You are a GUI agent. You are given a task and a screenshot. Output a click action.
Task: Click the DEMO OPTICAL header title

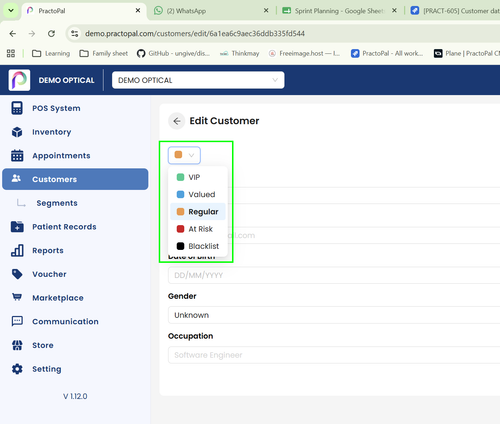66,80
